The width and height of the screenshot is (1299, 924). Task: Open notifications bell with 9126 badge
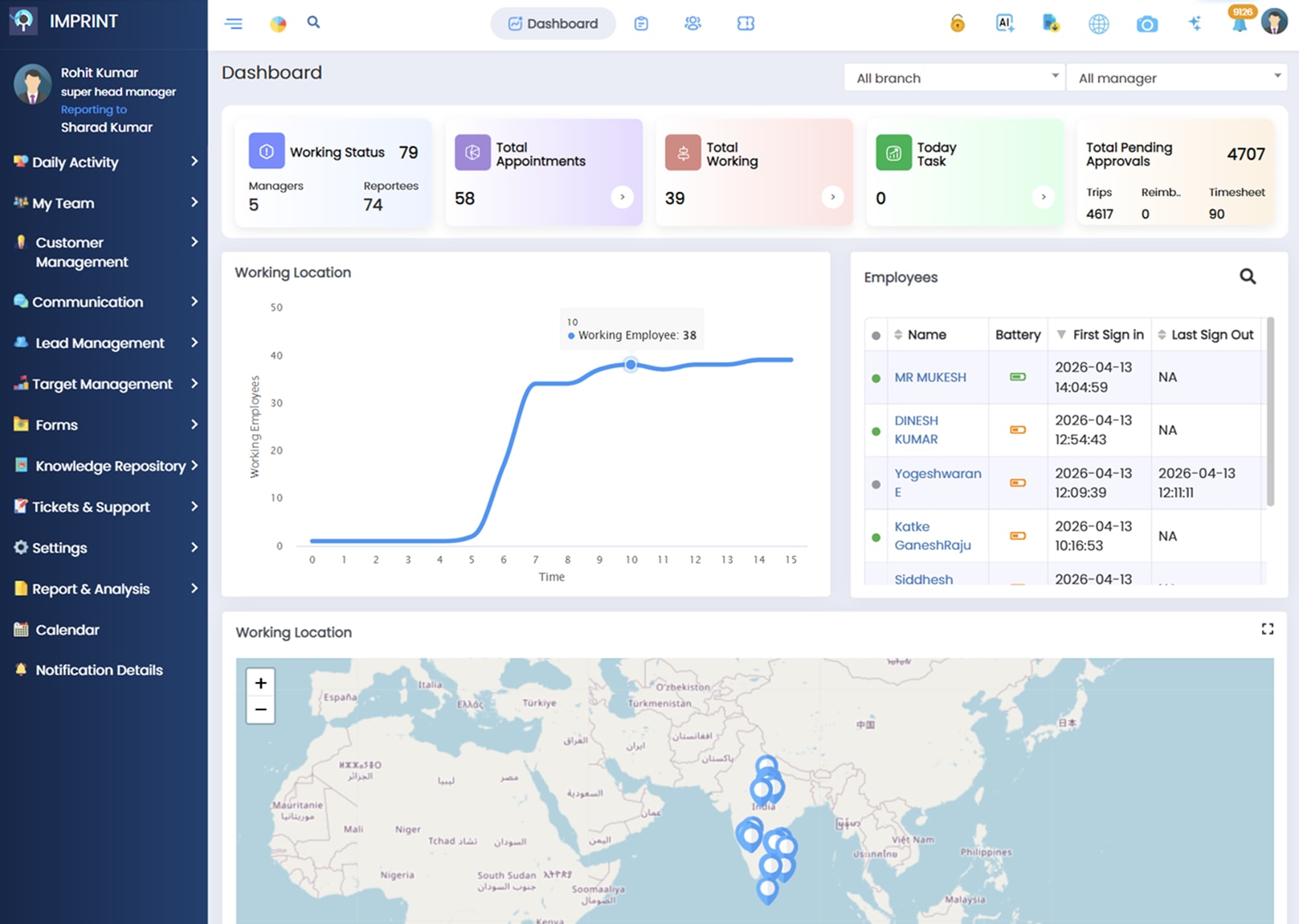(1240, 22)
